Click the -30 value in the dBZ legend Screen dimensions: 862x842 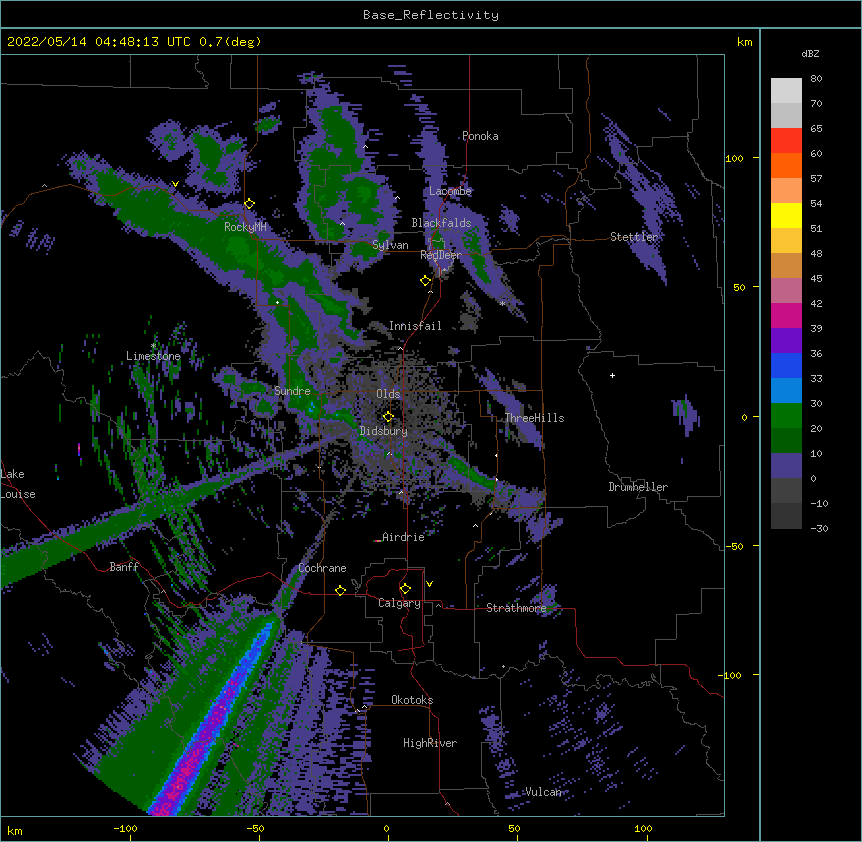point(819,529)
